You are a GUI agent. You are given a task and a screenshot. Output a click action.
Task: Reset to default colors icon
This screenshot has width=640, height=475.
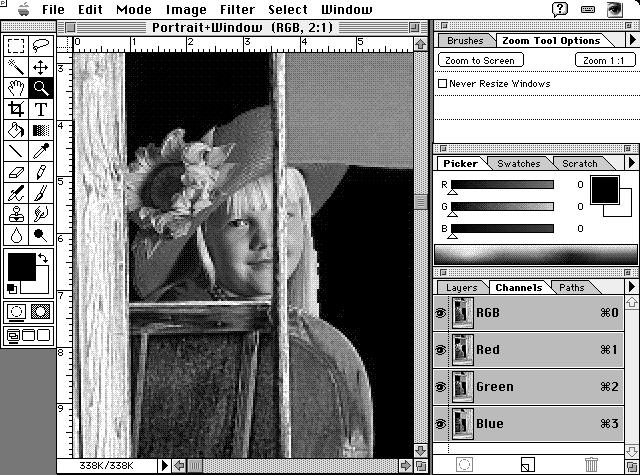(12, 289)
